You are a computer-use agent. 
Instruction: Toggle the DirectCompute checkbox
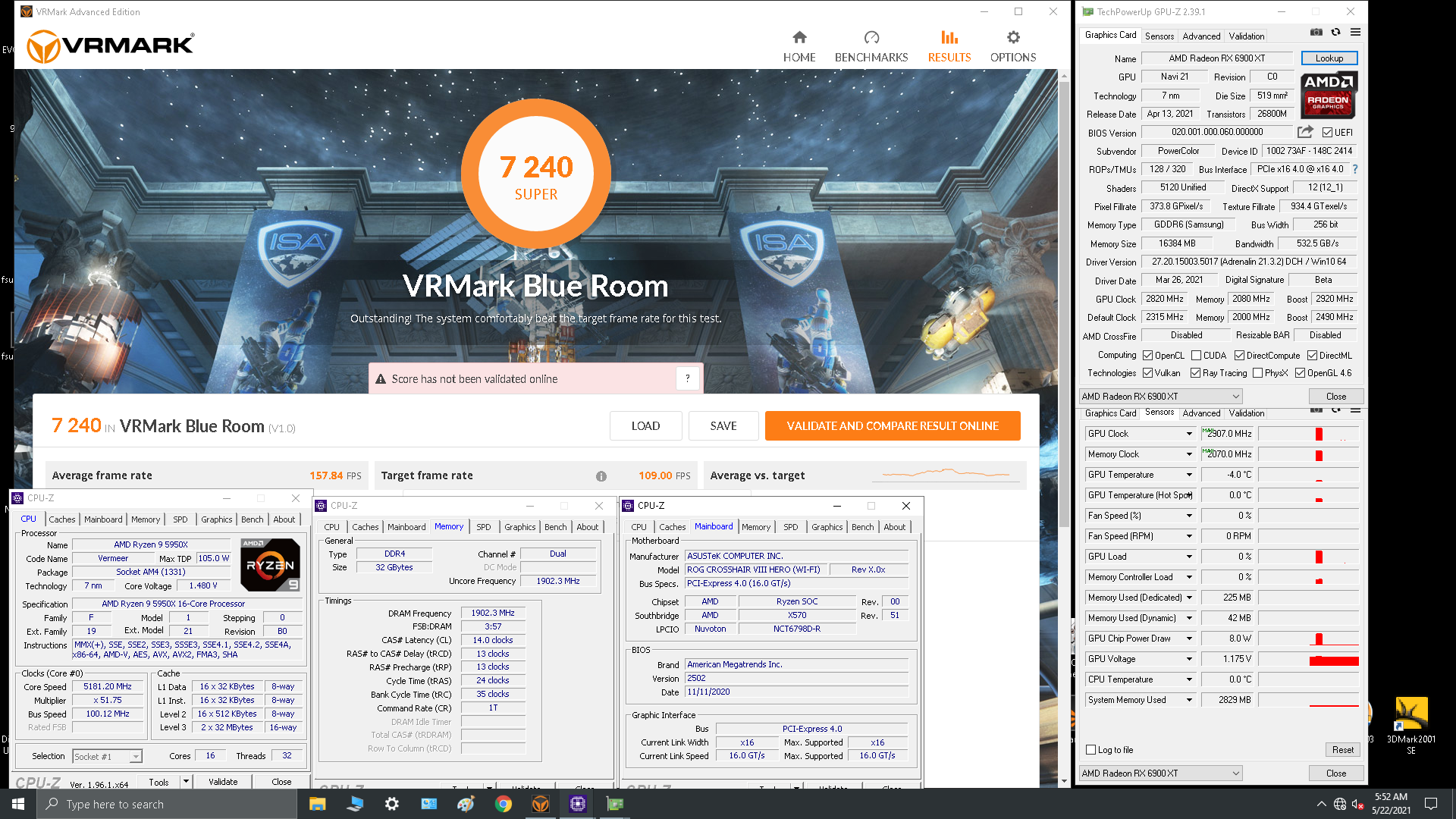click(1239, 356)
